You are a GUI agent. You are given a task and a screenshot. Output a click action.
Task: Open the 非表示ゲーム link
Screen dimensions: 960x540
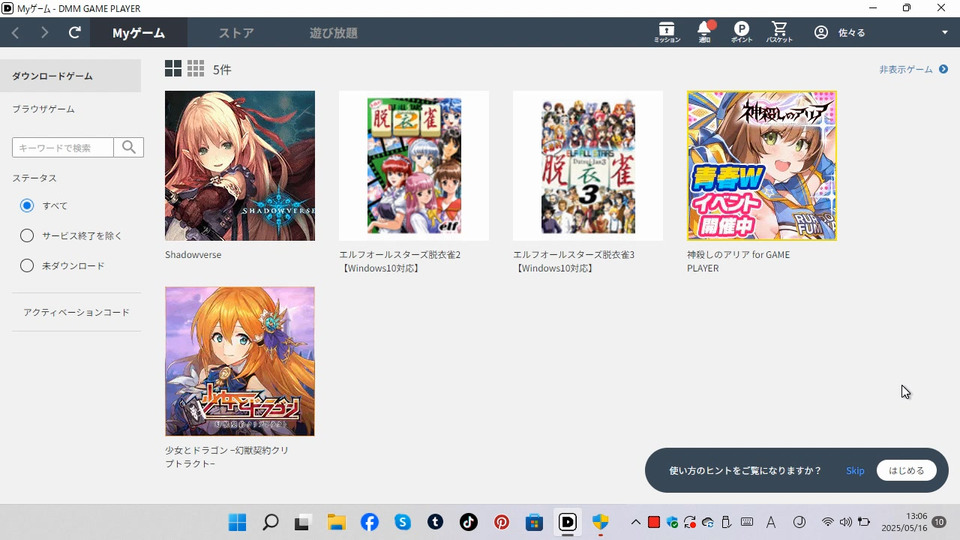913,69
